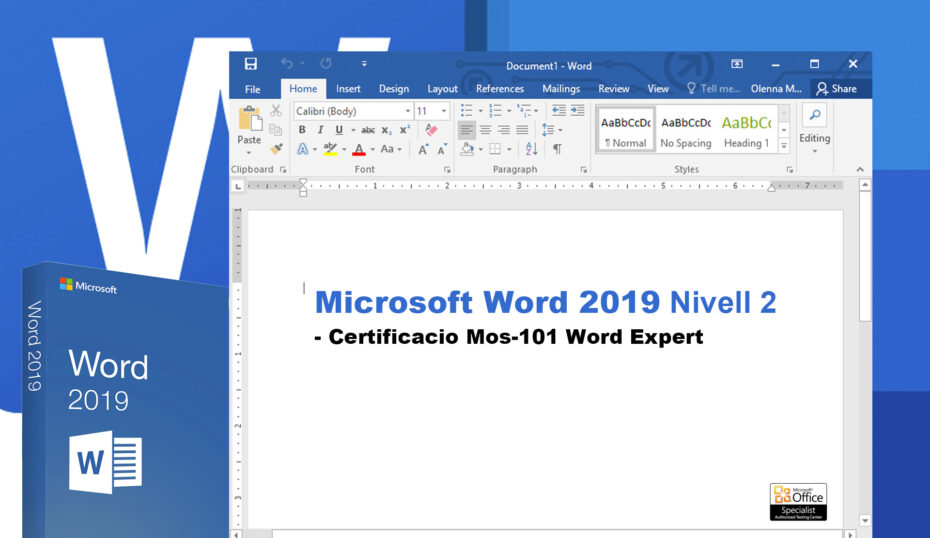This screenshot has width=930, height=538.
Task: Click the Shading paint bucket icon
Action: click(x=467, y=149)
